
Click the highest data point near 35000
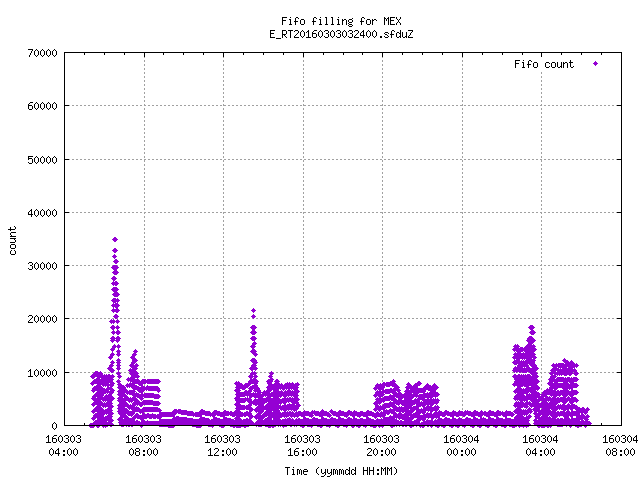point(115,240)
